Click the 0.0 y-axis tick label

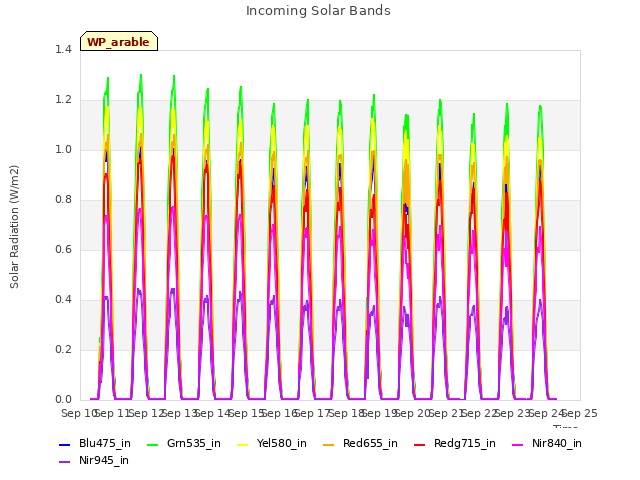tap(63, 400)
